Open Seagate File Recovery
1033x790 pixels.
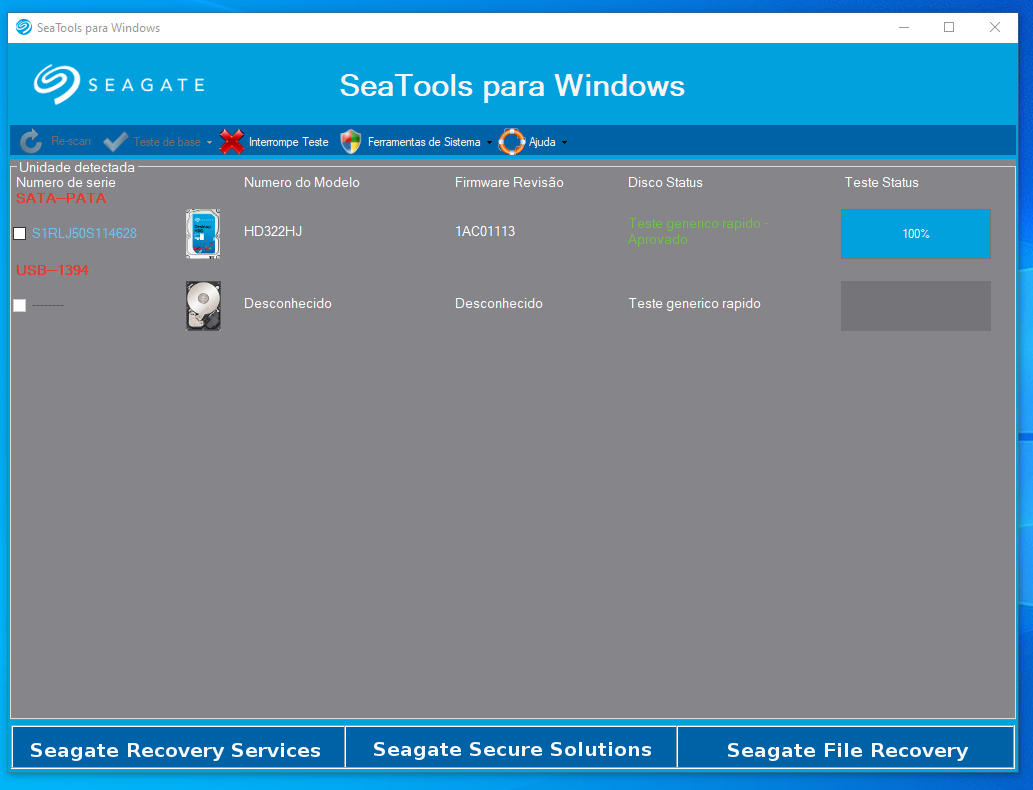(x=846, y=747)
